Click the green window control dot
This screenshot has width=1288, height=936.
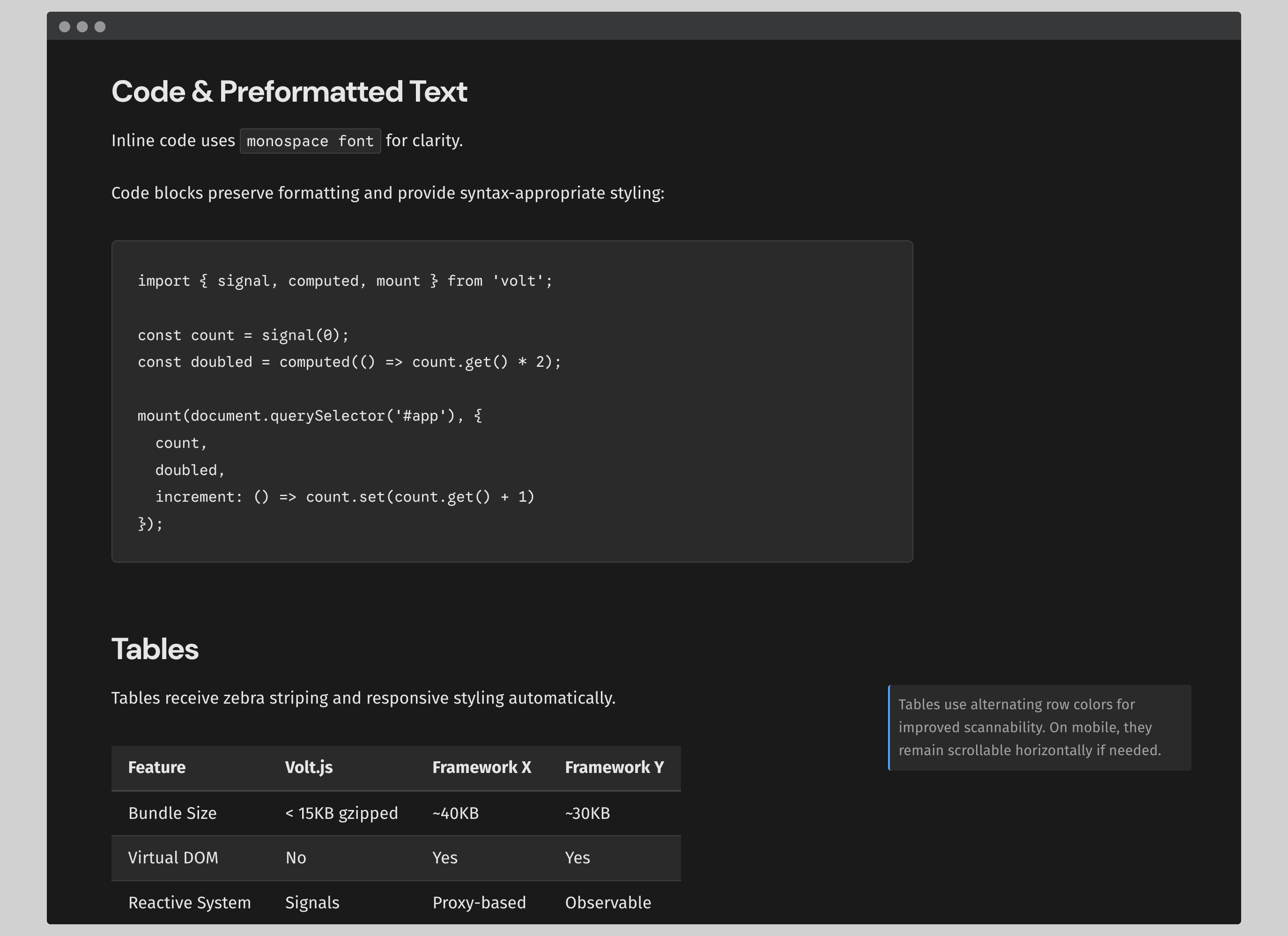click(x=101, y=26)
